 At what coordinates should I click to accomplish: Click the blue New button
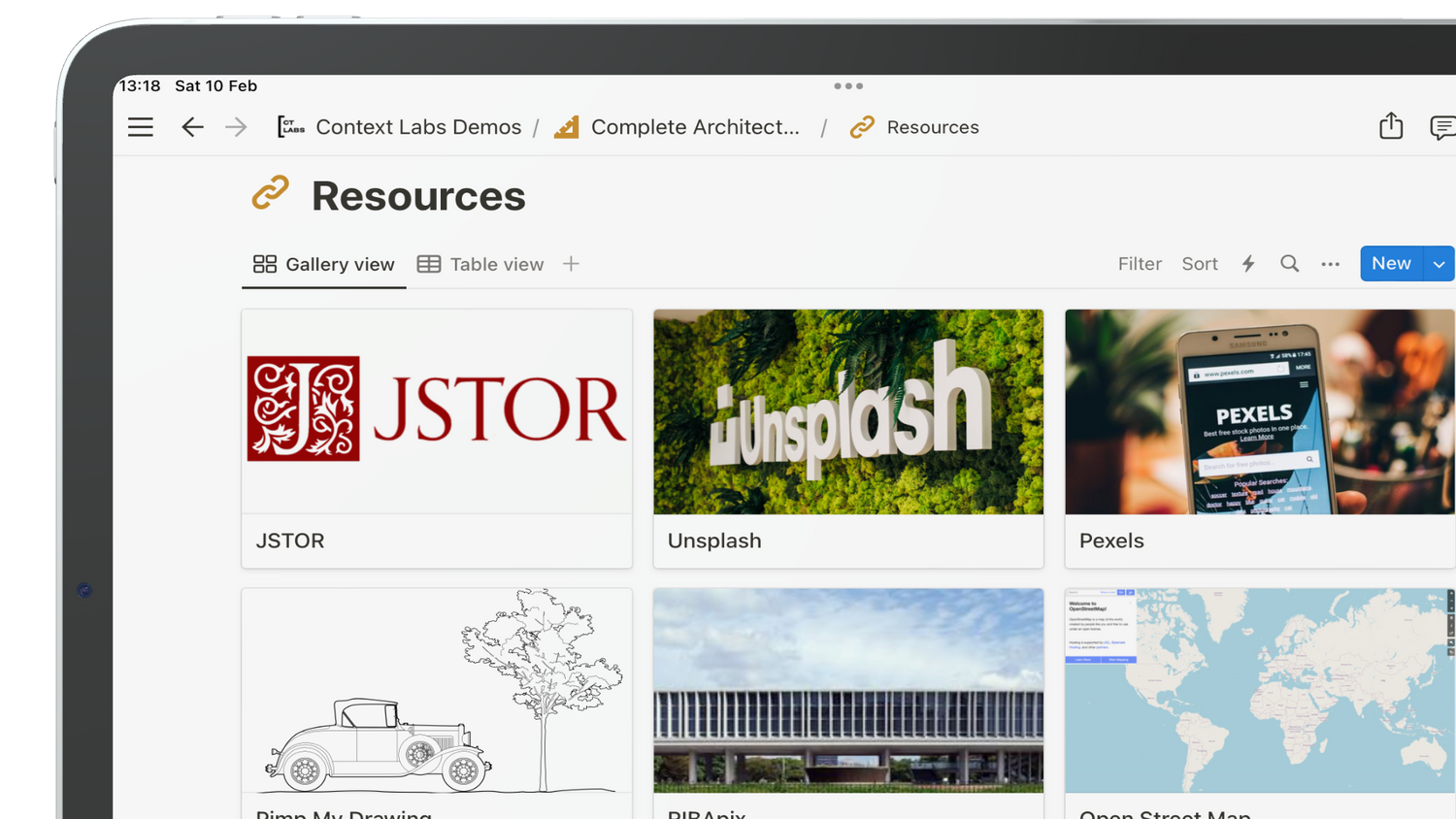point(1391,264)
